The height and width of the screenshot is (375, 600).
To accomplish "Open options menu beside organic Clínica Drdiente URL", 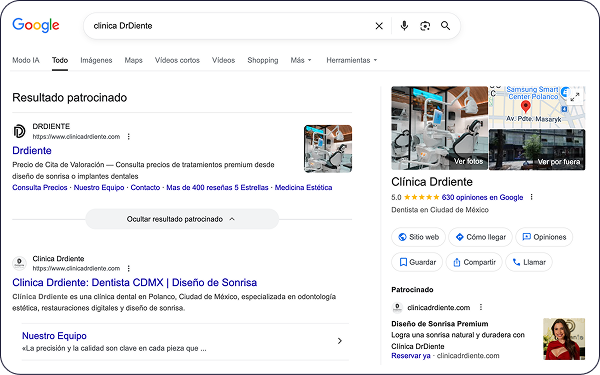I will click(129, 268).
